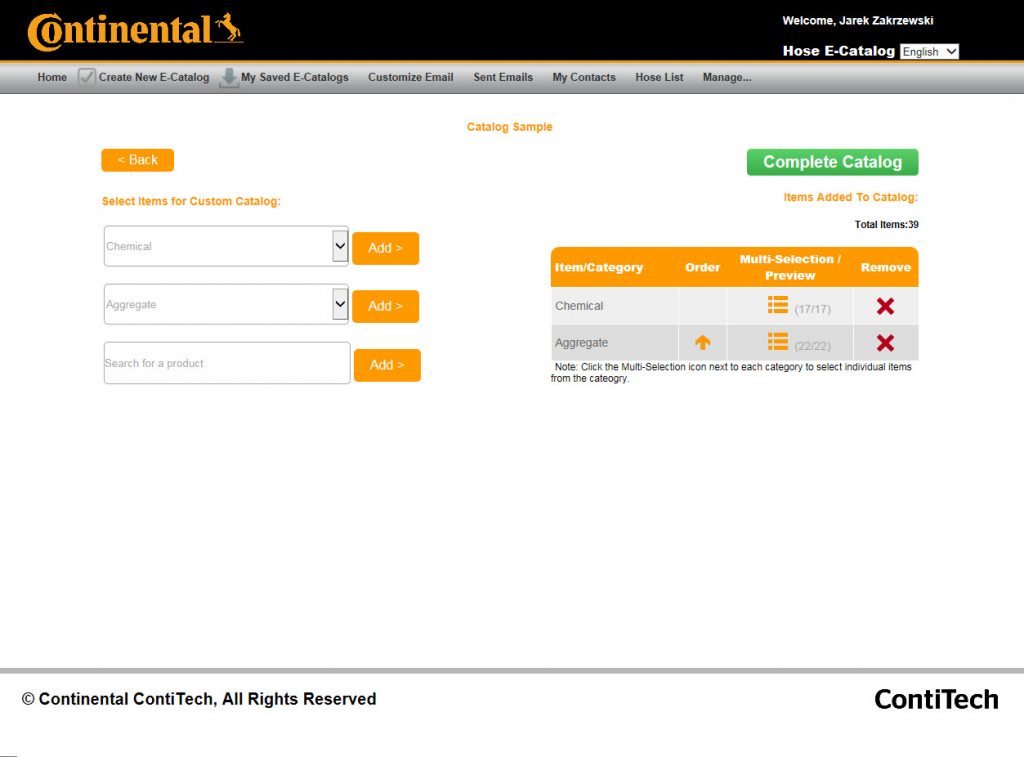Open the Customize Email menu item
The height and width of the screenshot is (757, 1024).
[410, 77]
